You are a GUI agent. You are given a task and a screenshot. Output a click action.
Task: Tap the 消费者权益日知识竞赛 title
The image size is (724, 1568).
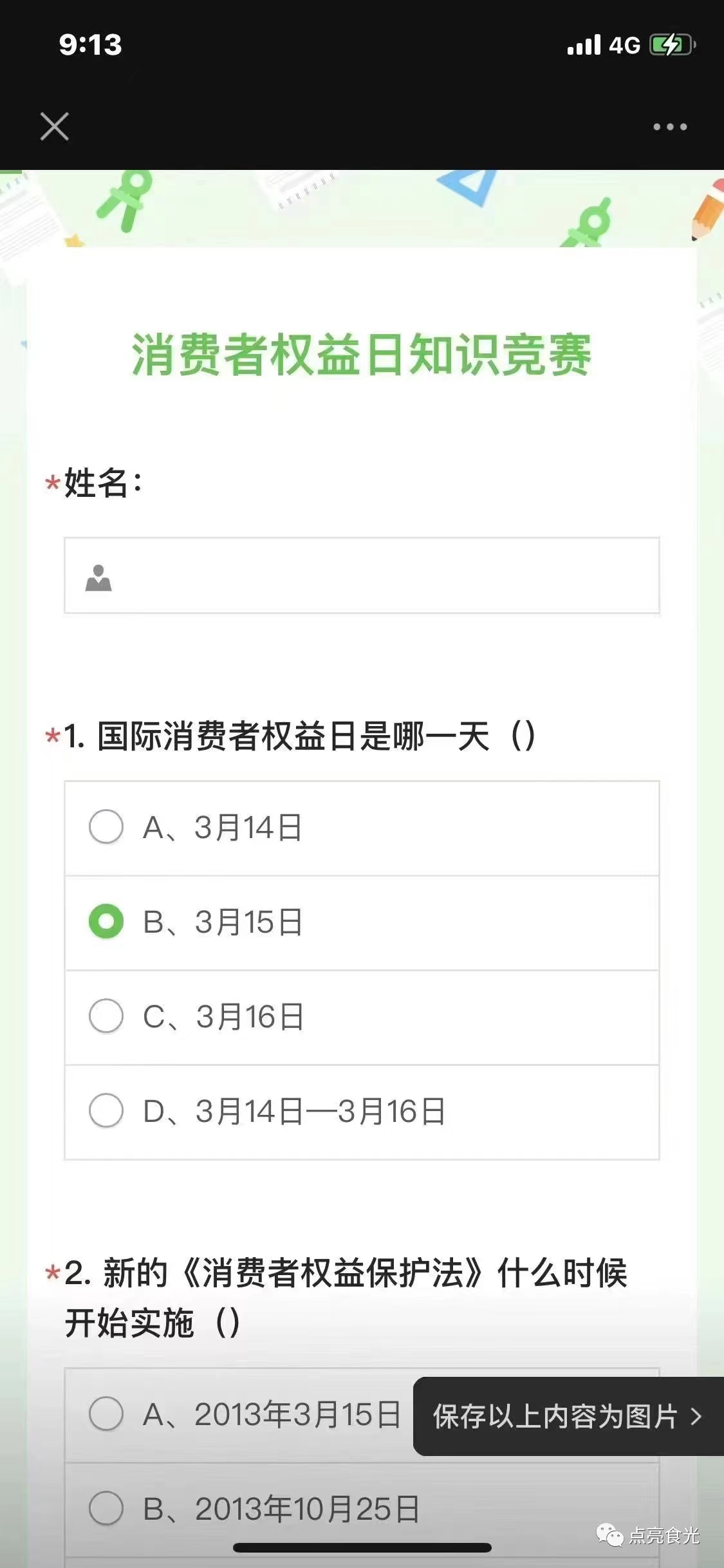pyautogui.click(x=362, y=354)
